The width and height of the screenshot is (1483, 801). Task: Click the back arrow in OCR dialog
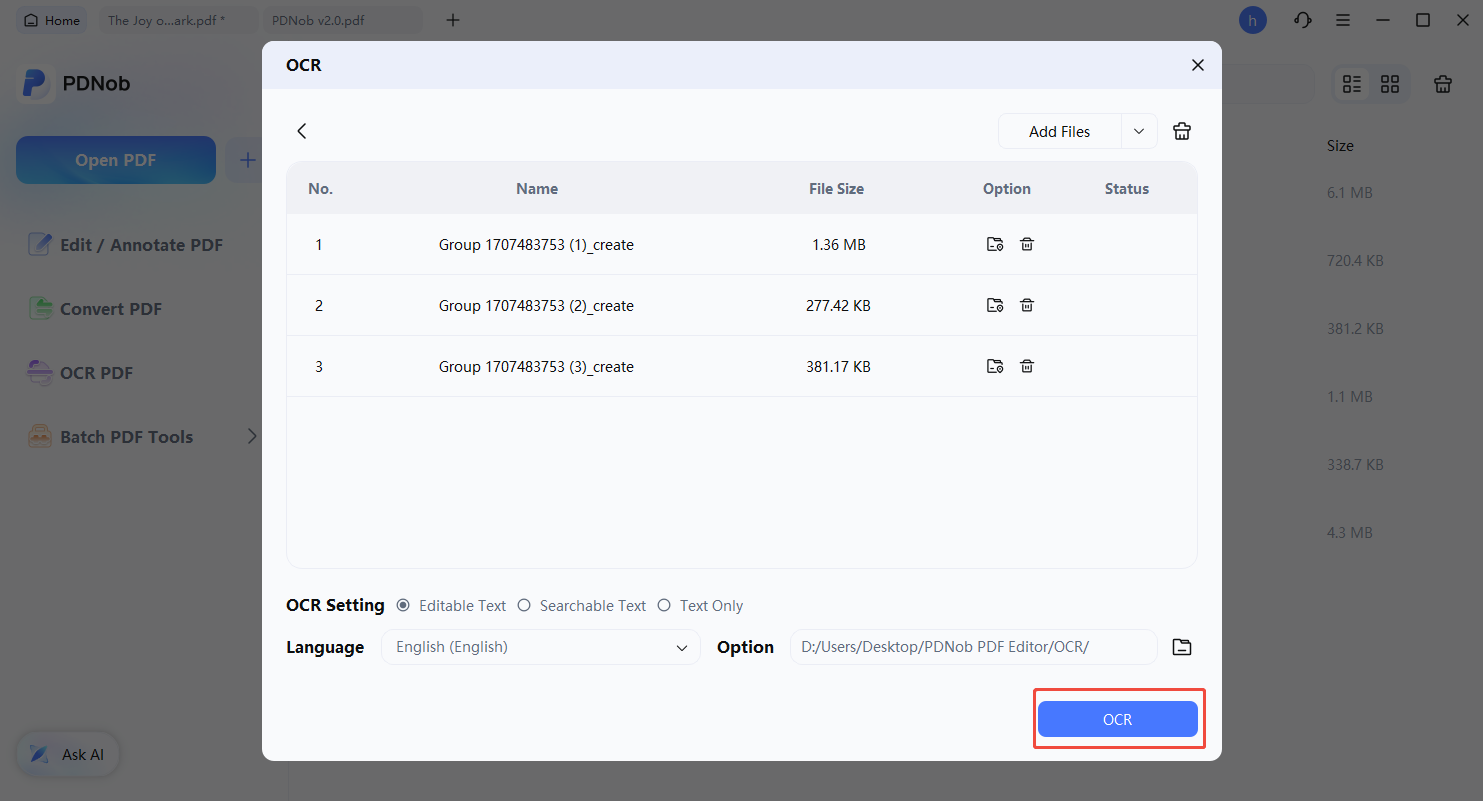302,131
